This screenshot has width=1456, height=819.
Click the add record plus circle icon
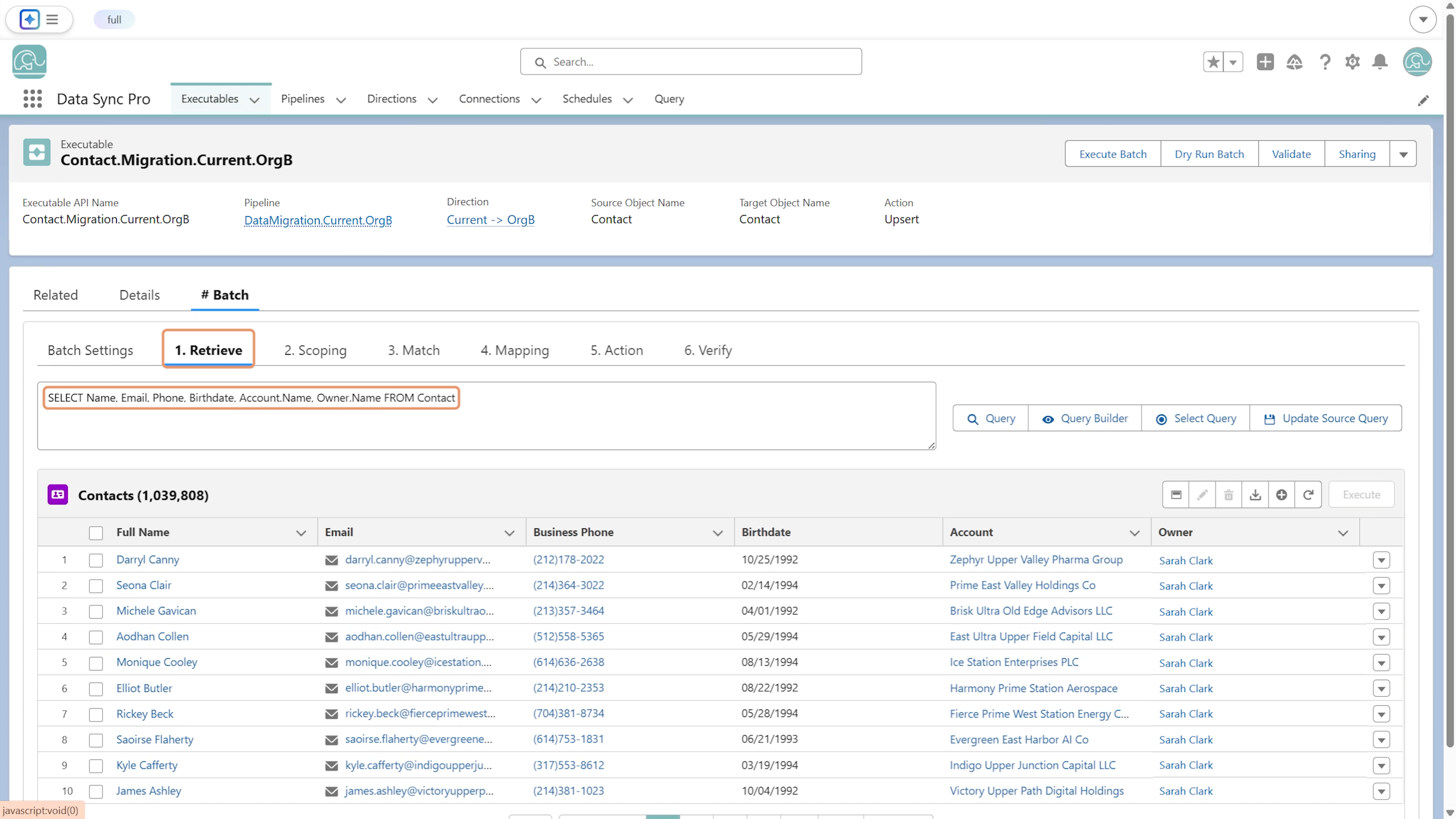1281,494
